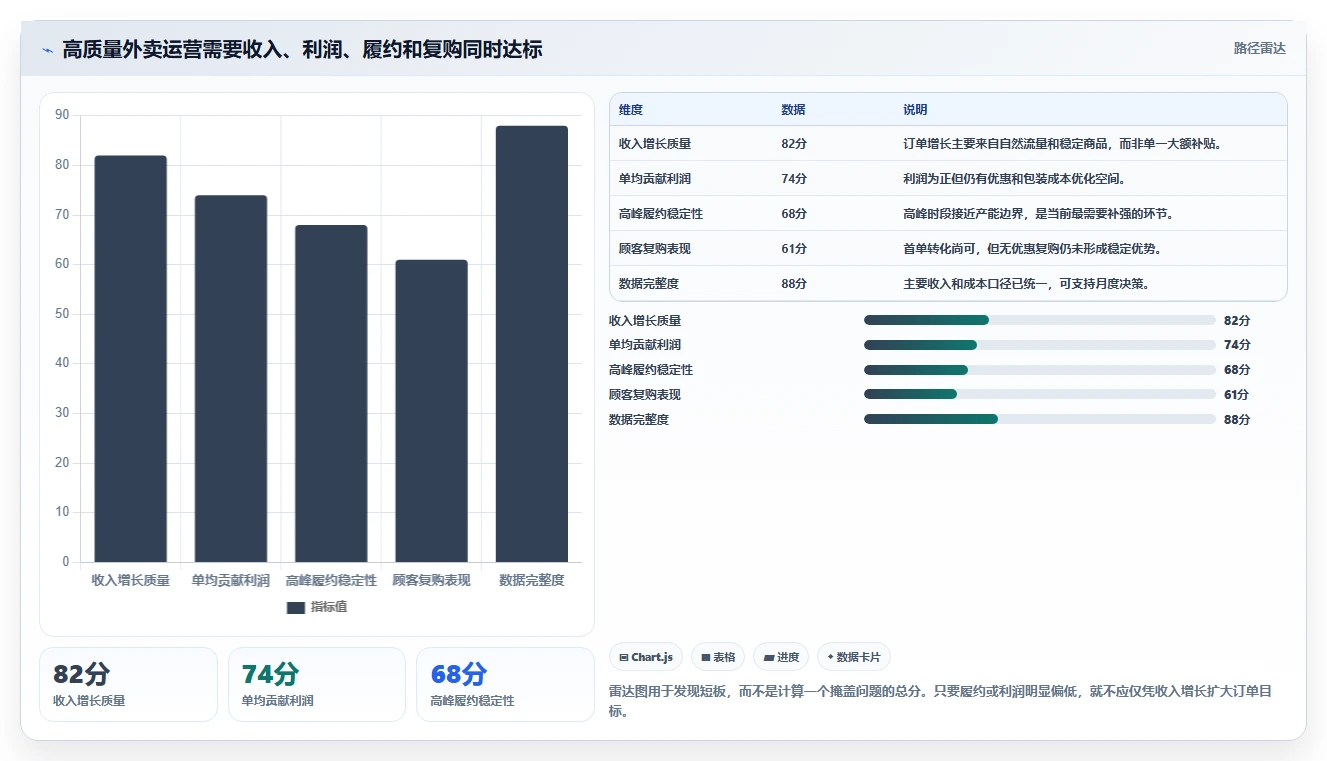This screenshot has width=1327, height=761.
Task: Click the 收入增长质量 bar in the chart
Action: tap(131, 359)
